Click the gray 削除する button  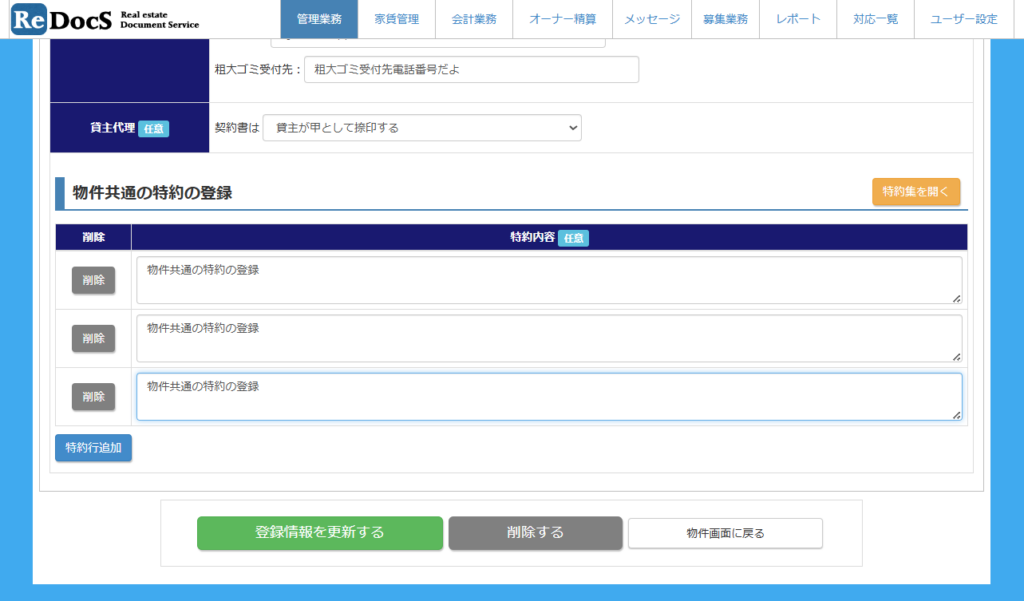pos(536,532)
